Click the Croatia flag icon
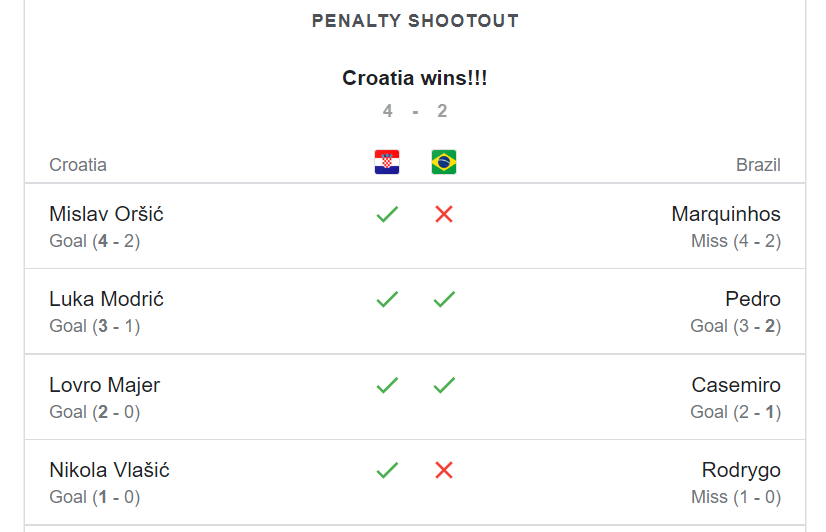826x532 pixels. tap(387, 162)
